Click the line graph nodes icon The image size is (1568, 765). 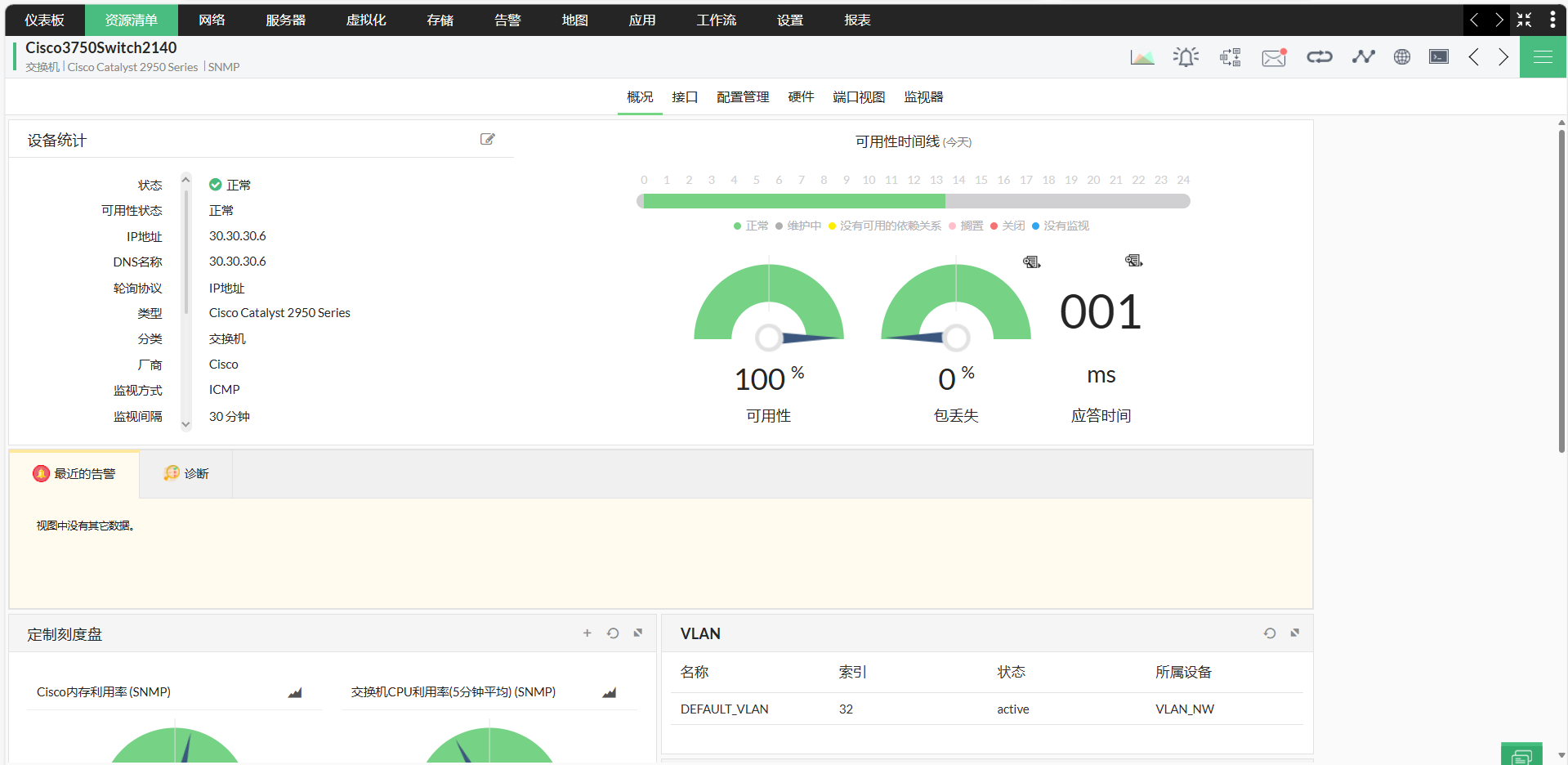pyautogui.click(x=1363, y=56)
